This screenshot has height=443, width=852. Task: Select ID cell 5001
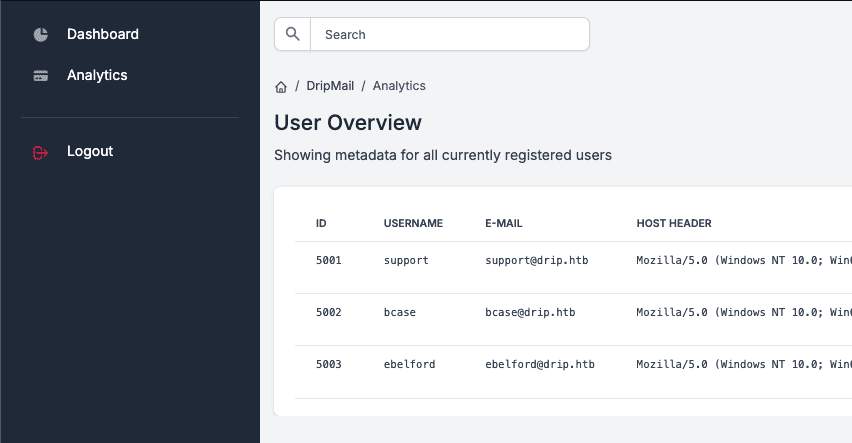point(329,260)
